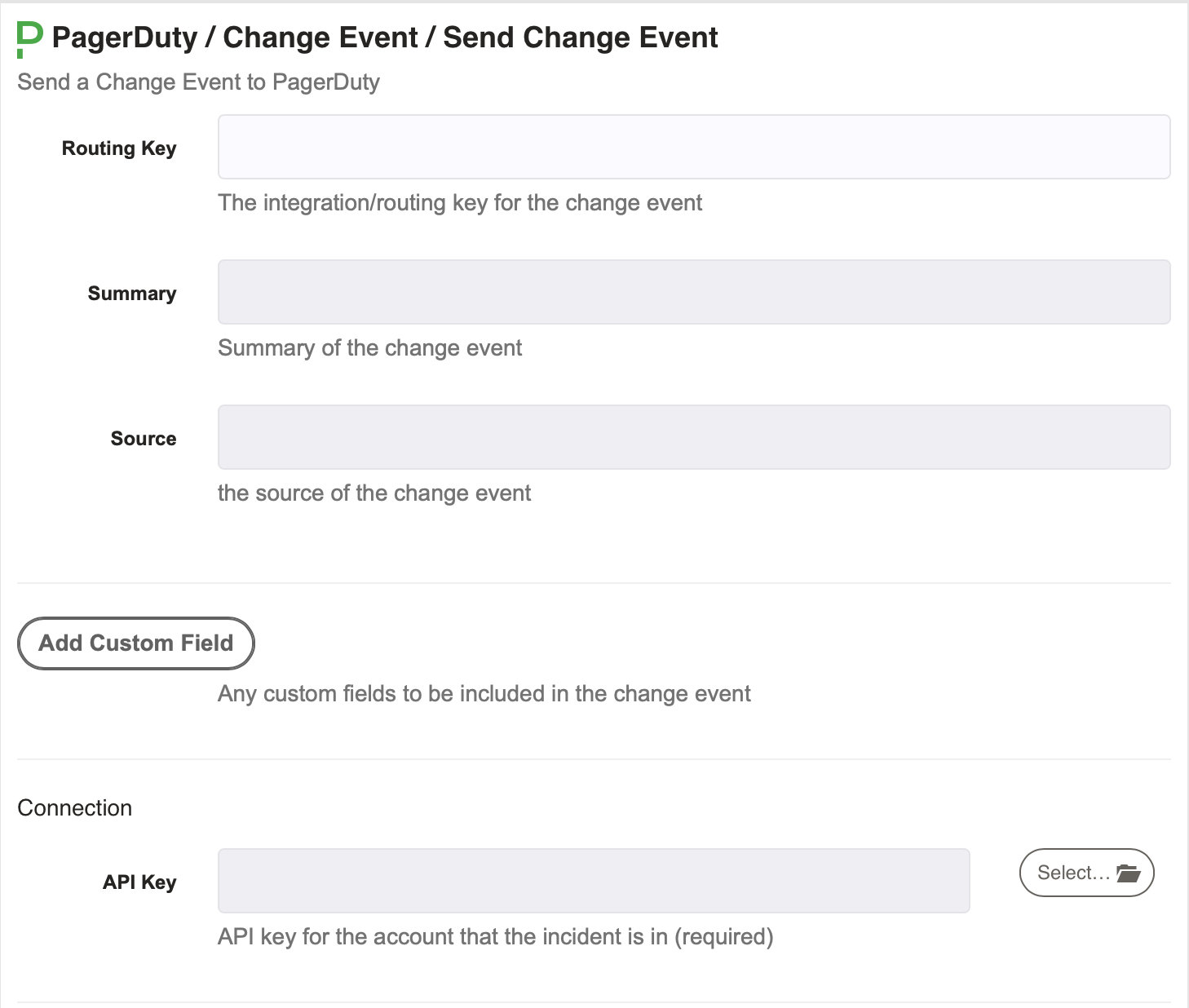Click the Add Custom Field button
The height and width of the screenshot is (1008, 1189).
point(136,643)
